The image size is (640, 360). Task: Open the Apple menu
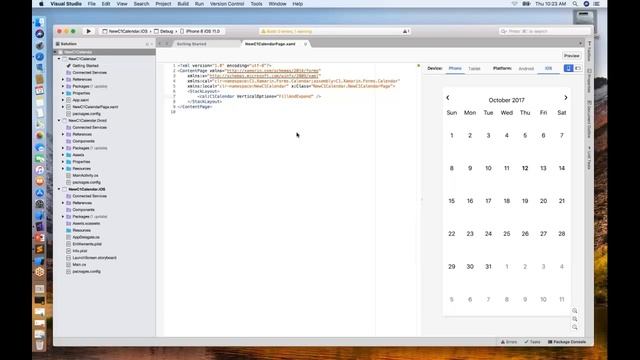pos(41,4)
